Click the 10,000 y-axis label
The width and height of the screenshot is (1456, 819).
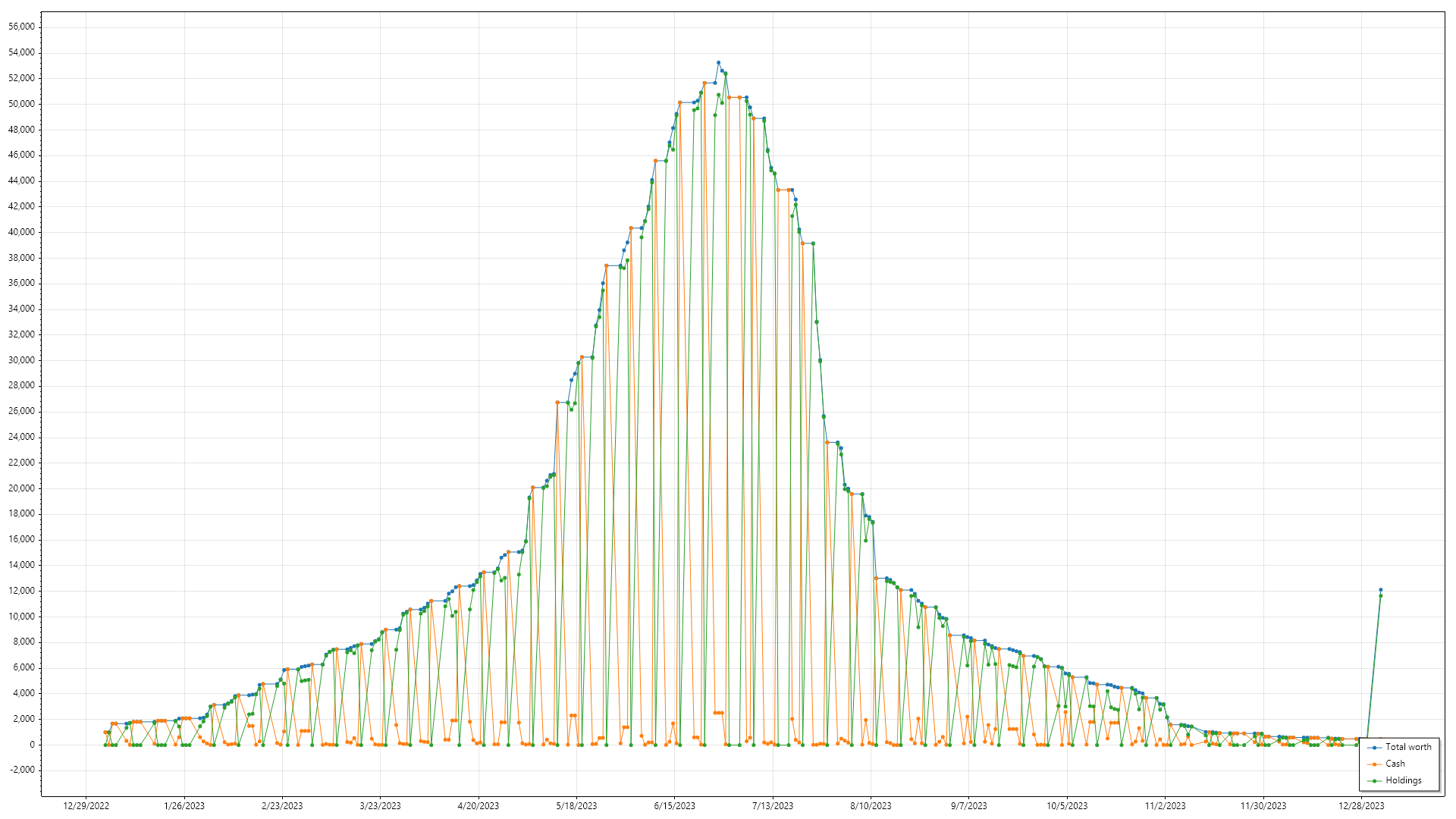21,617
